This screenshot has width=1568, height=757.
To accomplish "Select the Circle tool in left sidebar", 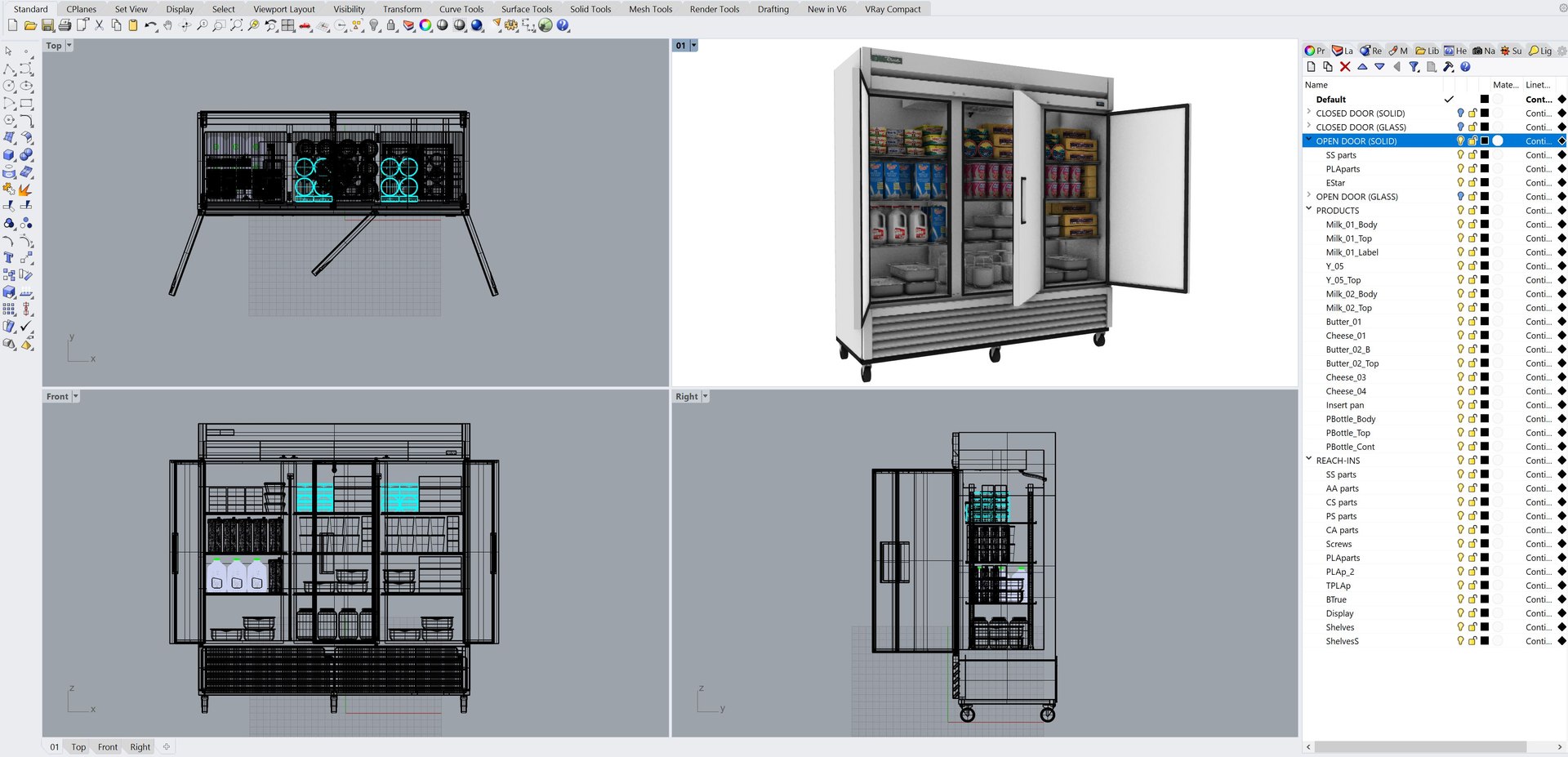I will (9, 86).
